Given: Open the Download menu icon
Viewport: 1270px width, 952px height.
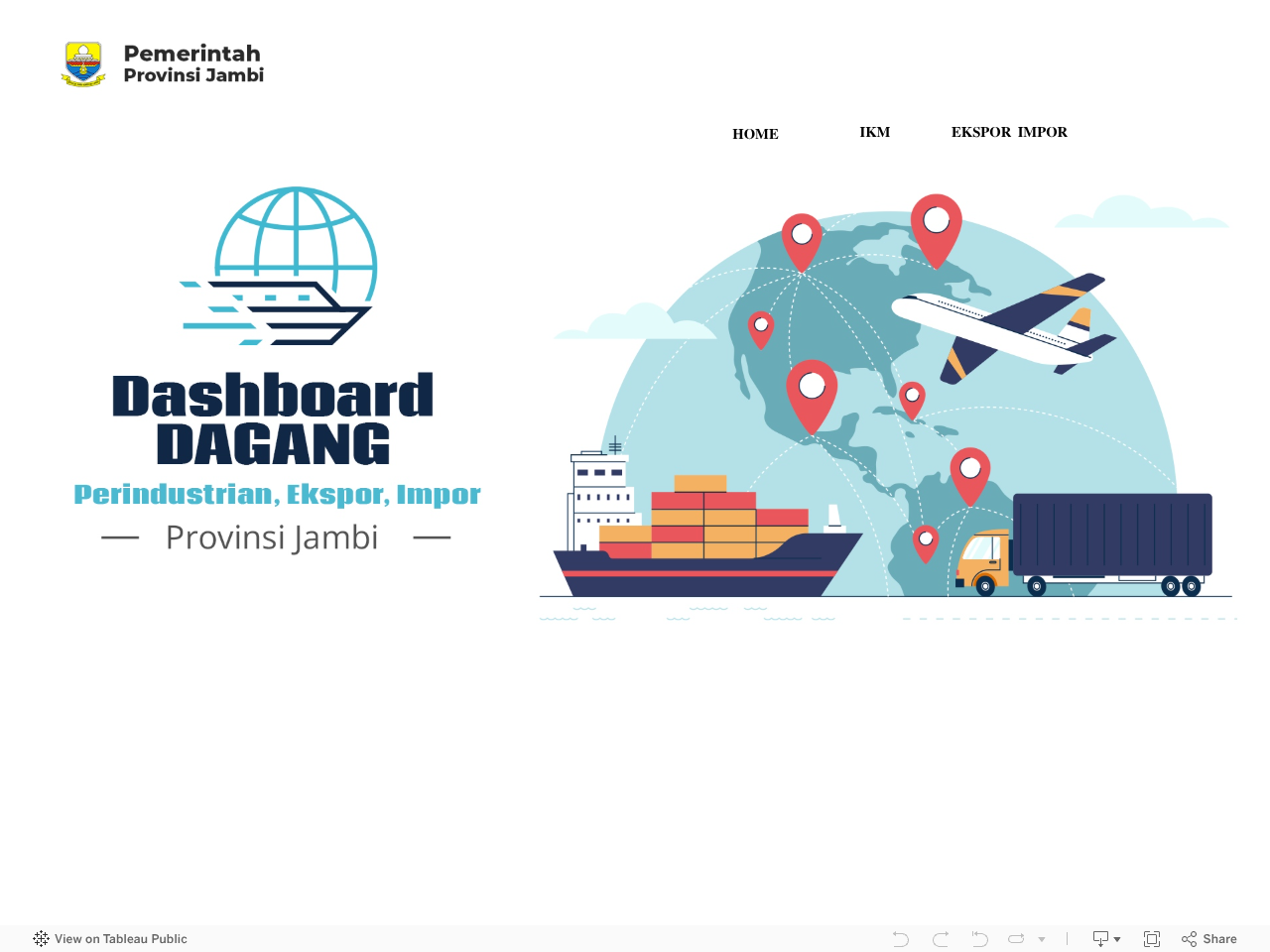Looking at the screenshot, I should tap(1106, 939).
